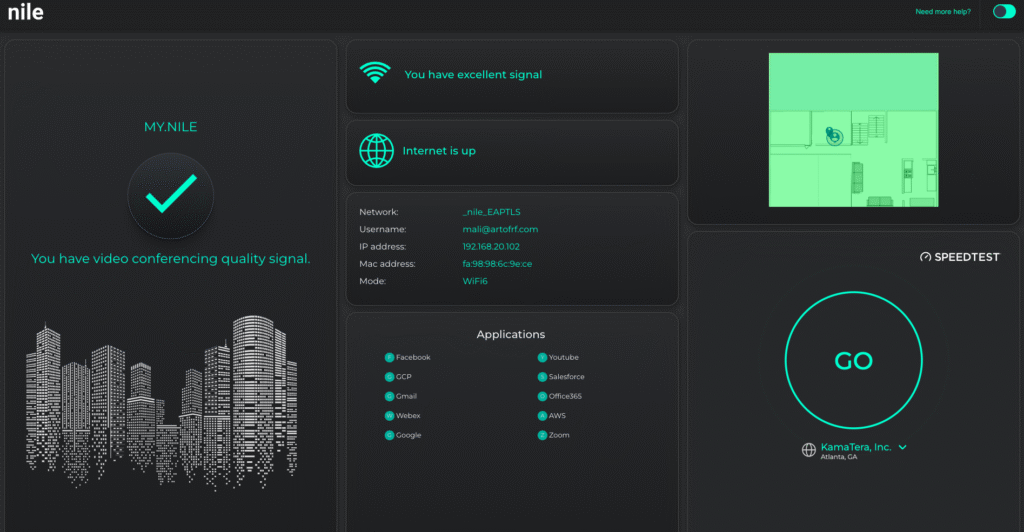The image size is (1024, 532).
Task: Click the Zoom application icon
Action: click(x=542, y=435)
